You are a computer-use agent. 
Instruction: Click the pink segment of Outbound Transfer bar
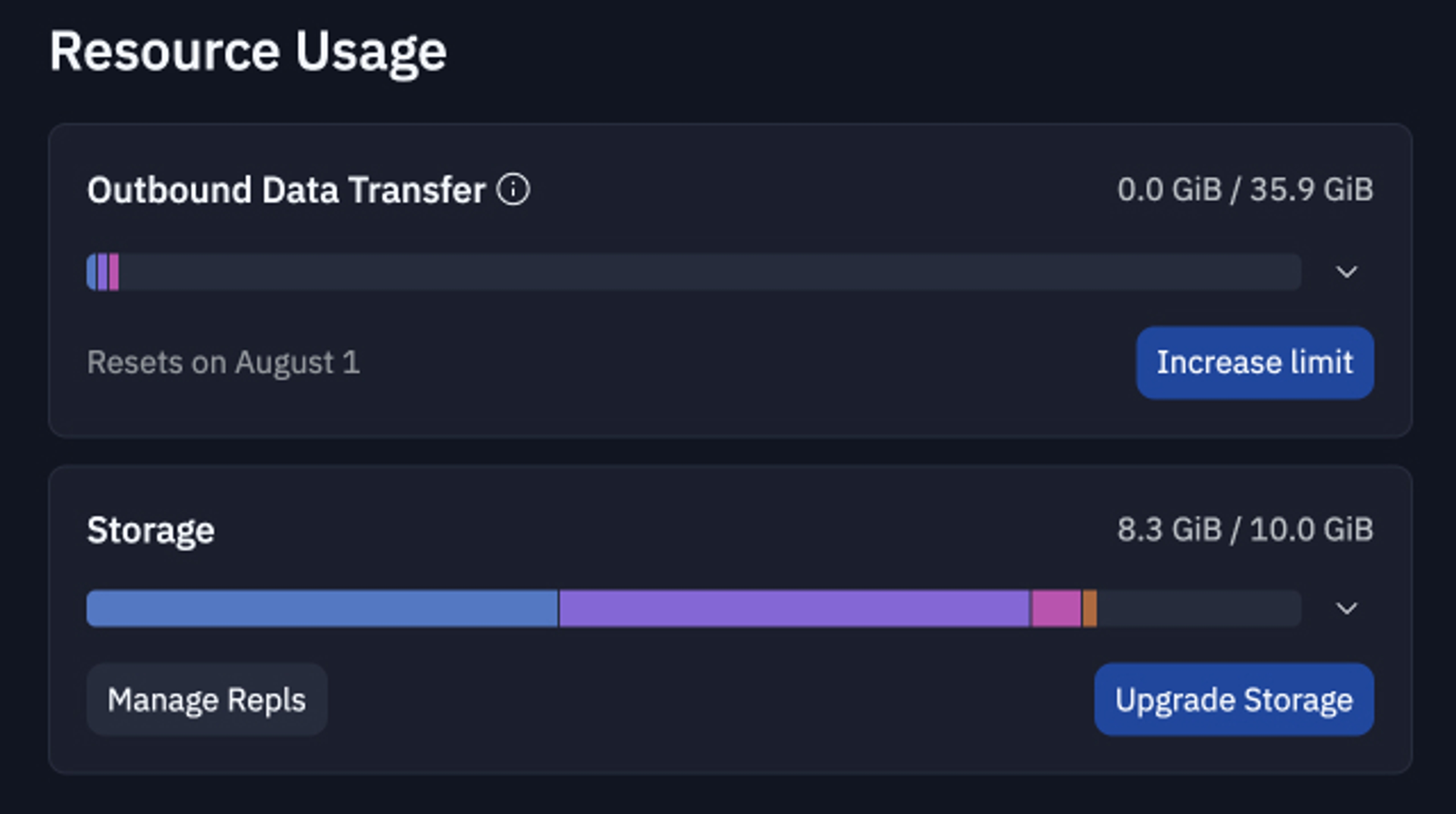pos(114,272)
